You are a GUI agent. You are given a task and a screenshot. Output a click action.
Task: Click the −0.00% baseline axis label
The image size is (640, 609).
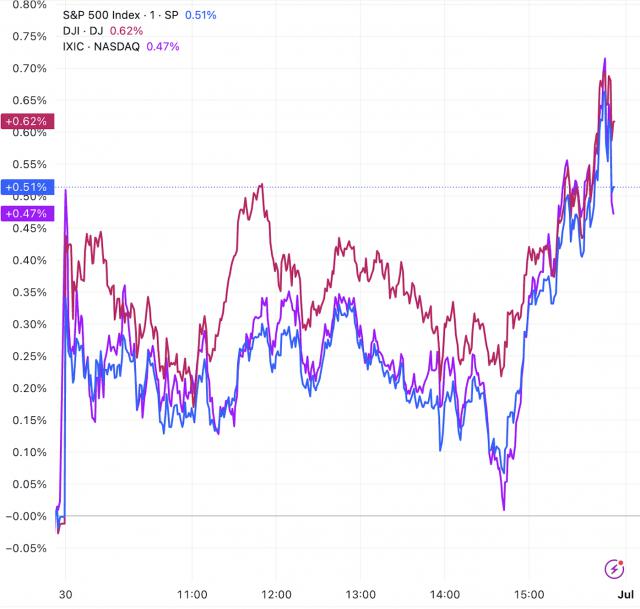(25, 516)
